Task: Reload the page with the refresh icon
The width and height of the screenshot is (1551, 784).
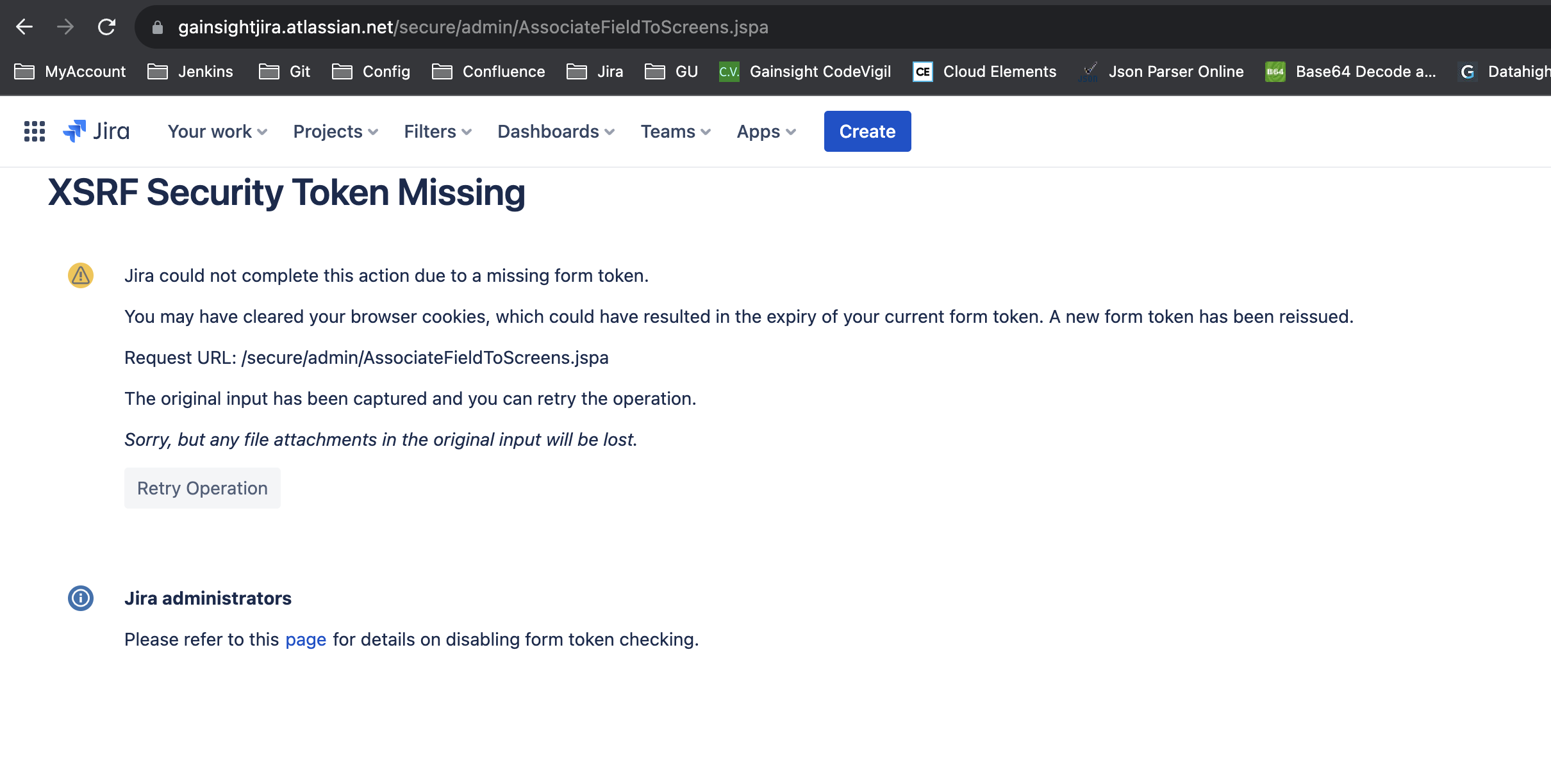Action: coord(106,27)
